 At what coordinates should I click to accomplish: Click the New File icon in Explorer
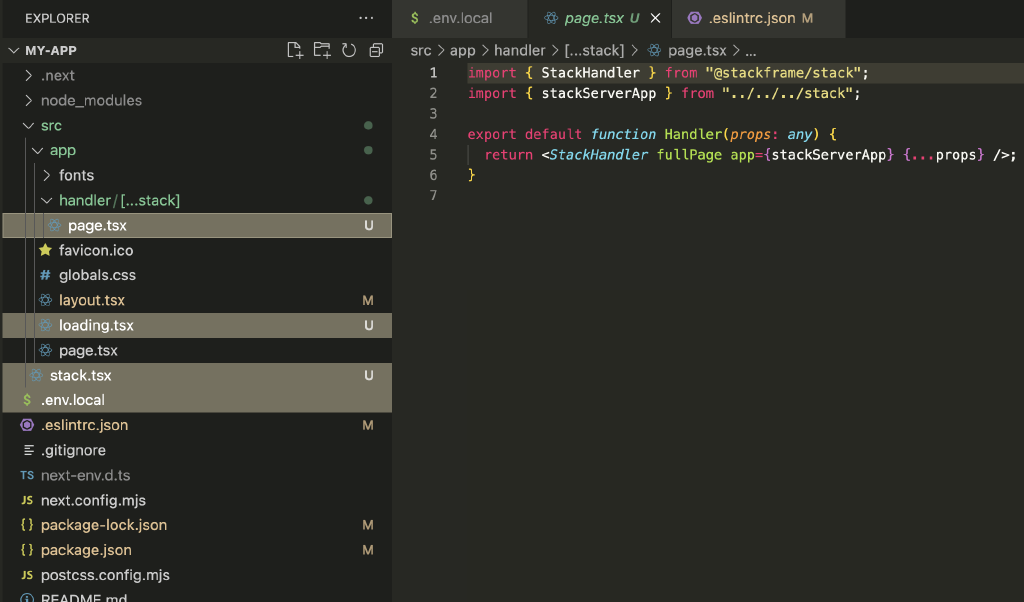click(x=295, y=50)
